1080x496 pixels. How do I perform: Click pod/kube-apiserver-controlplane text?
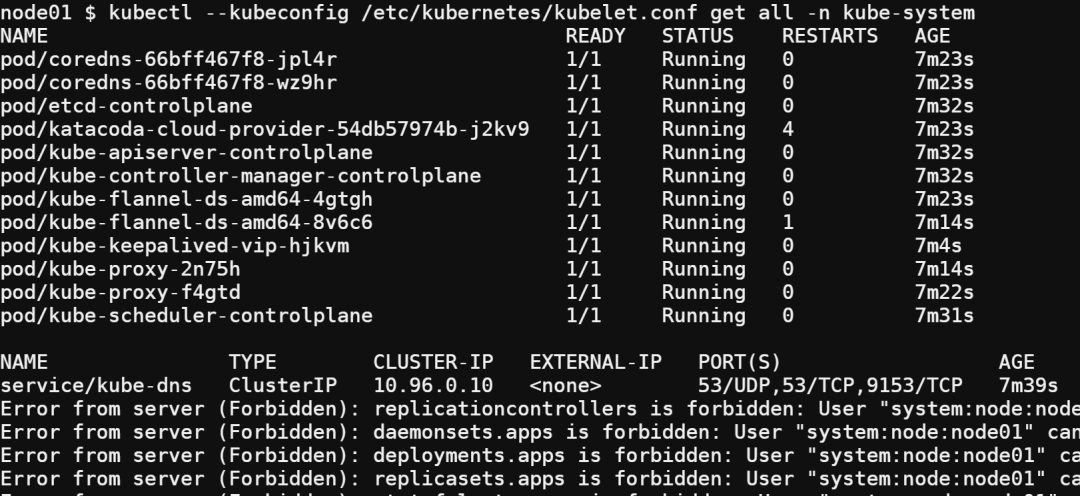187,152
